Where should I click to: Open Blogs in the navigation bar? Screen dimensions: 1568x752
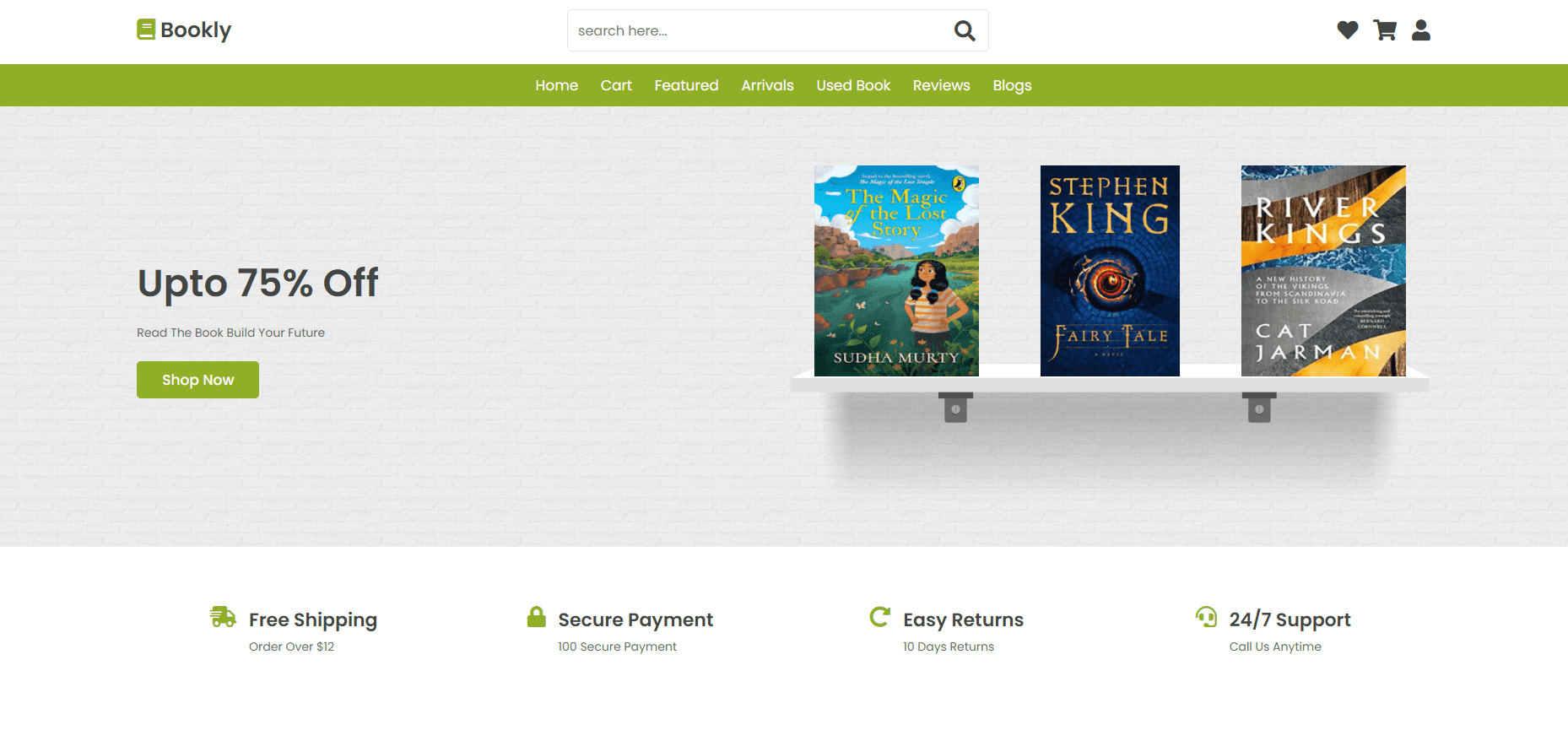[1012, 85]
